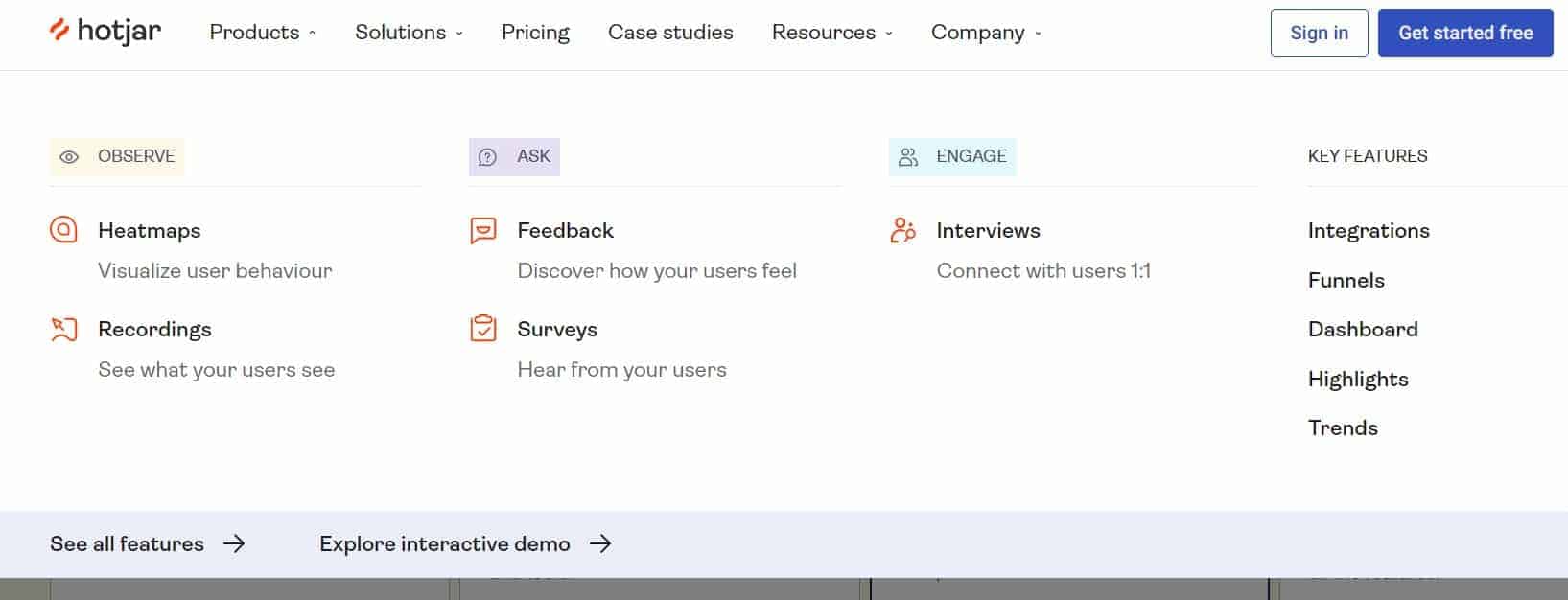The image size is (1568, 600).
Task: Click 'See what your users see' text
Action: 217,370
